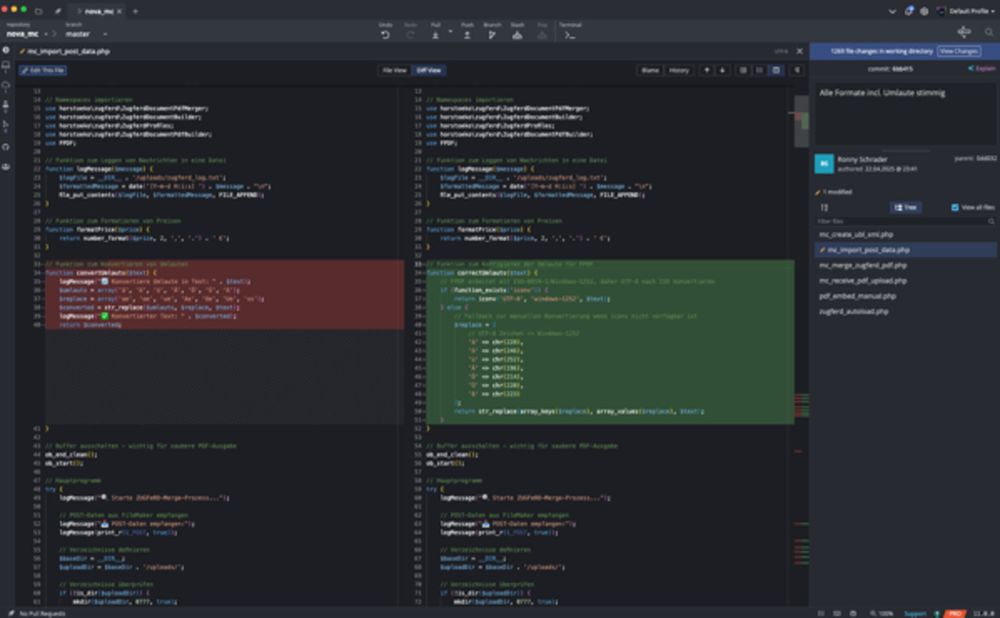1000x618 pixels.
Task: Click the Support link in status bar
Action: point(915,614)
